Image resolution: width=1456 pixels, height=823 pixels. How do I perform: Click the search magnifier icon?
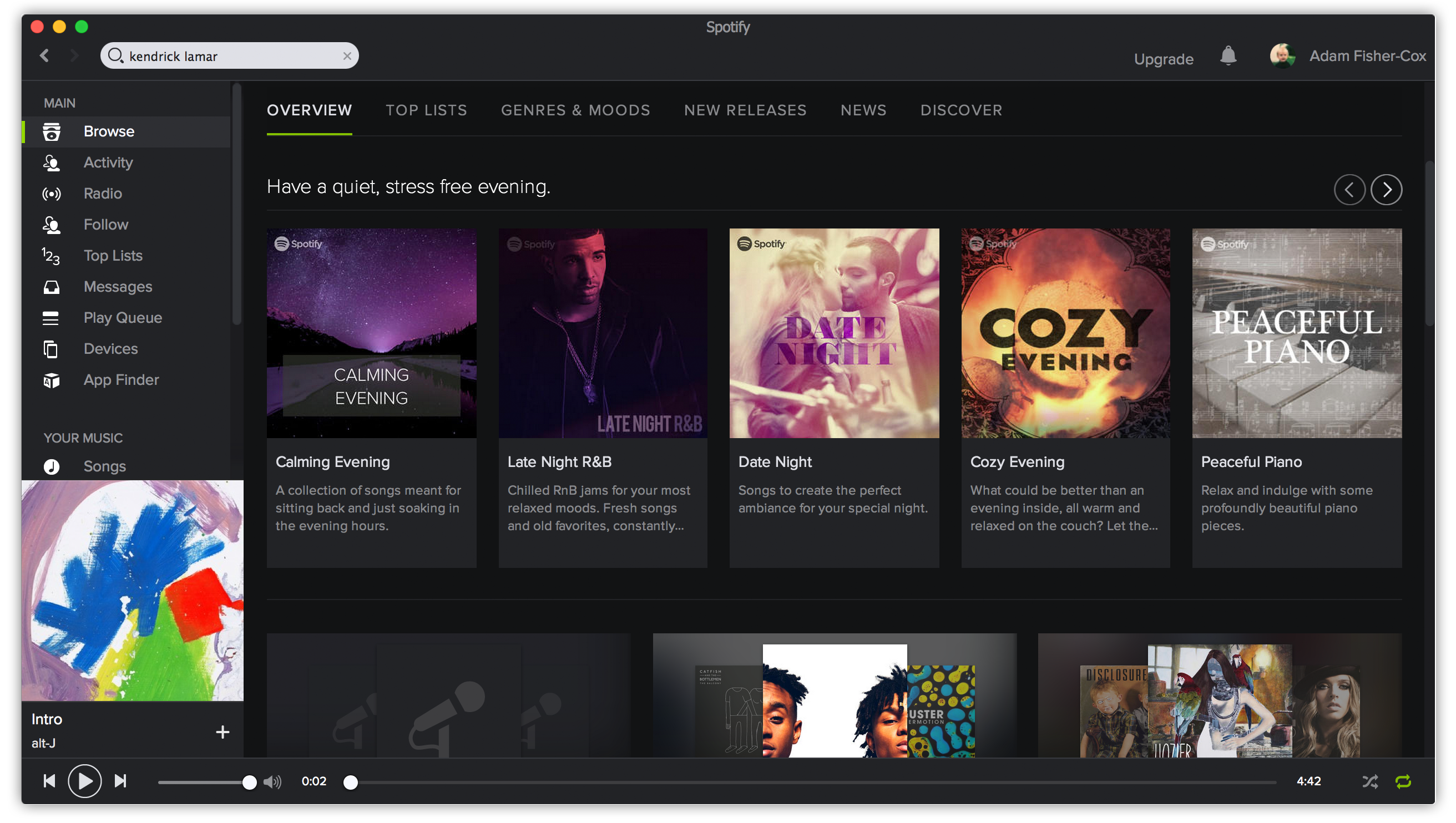(115, 56)
